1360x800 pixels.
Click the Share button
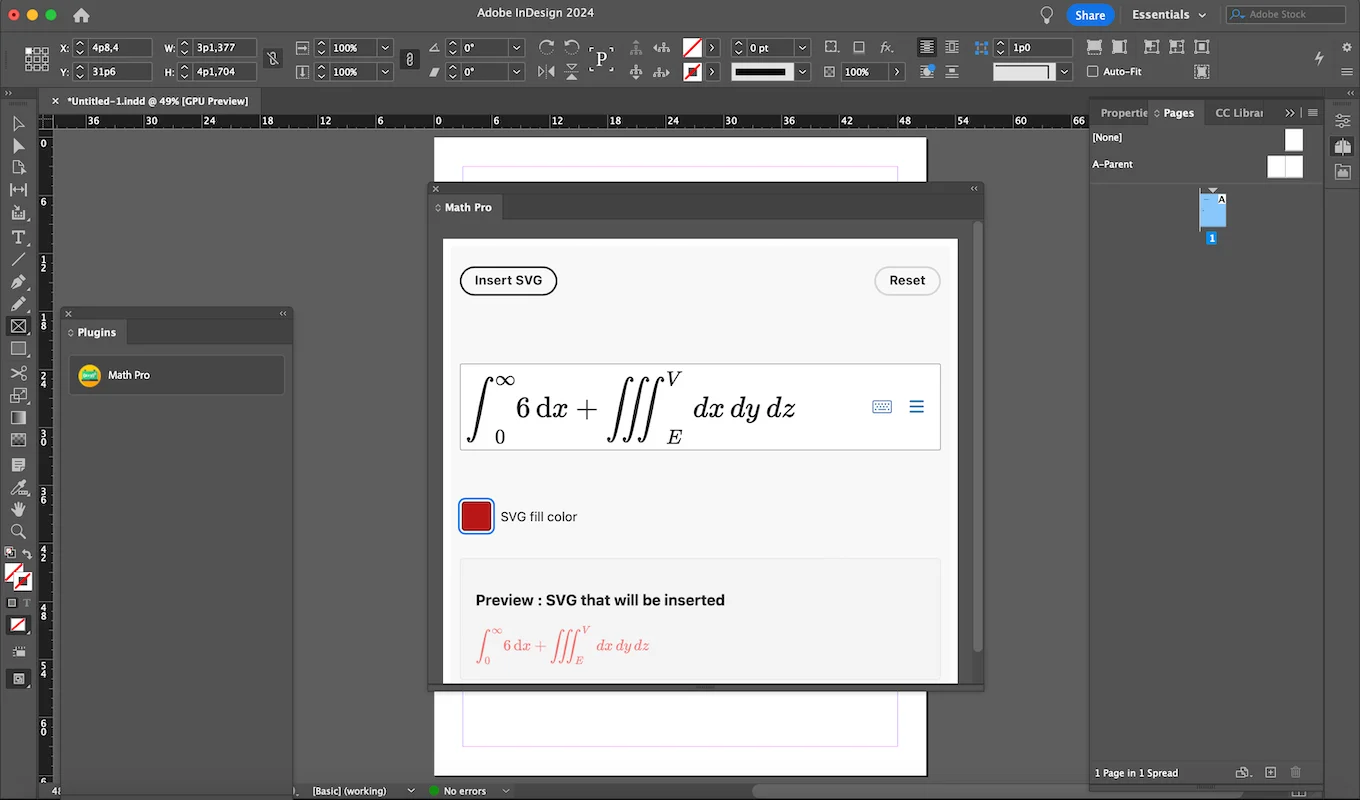pyautogui.click(x=1090, y=15)
